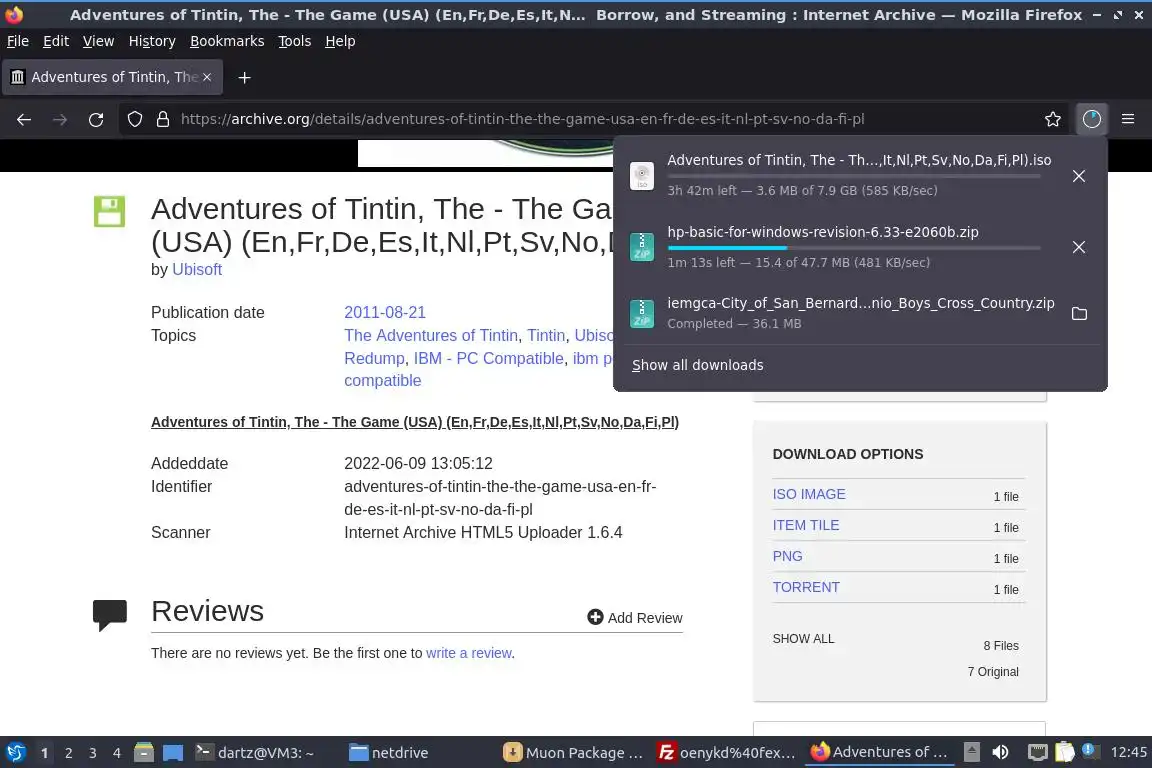Switch to workspace 4 in taskbar
The height and width of the screenshot is (768, 1152).
117,753
